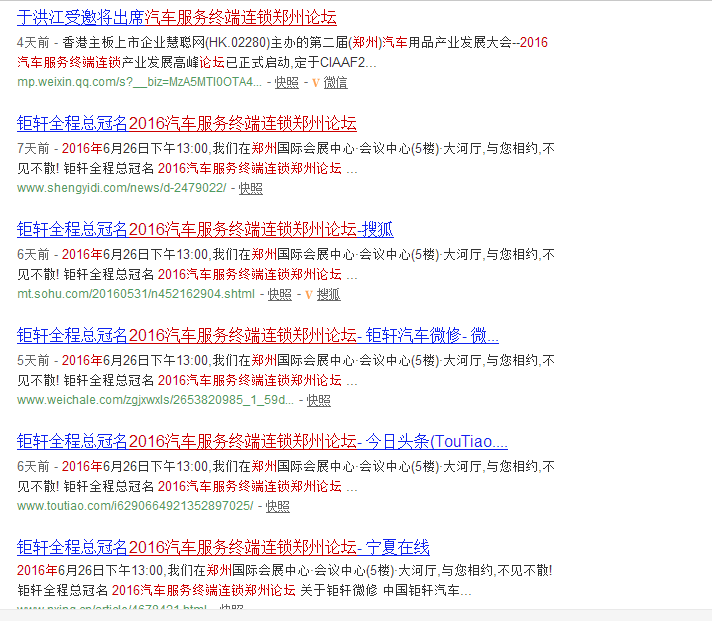Open 快照 for www.weichale.com result
Viewport: 712px width, 621px height.
[319, 400]
